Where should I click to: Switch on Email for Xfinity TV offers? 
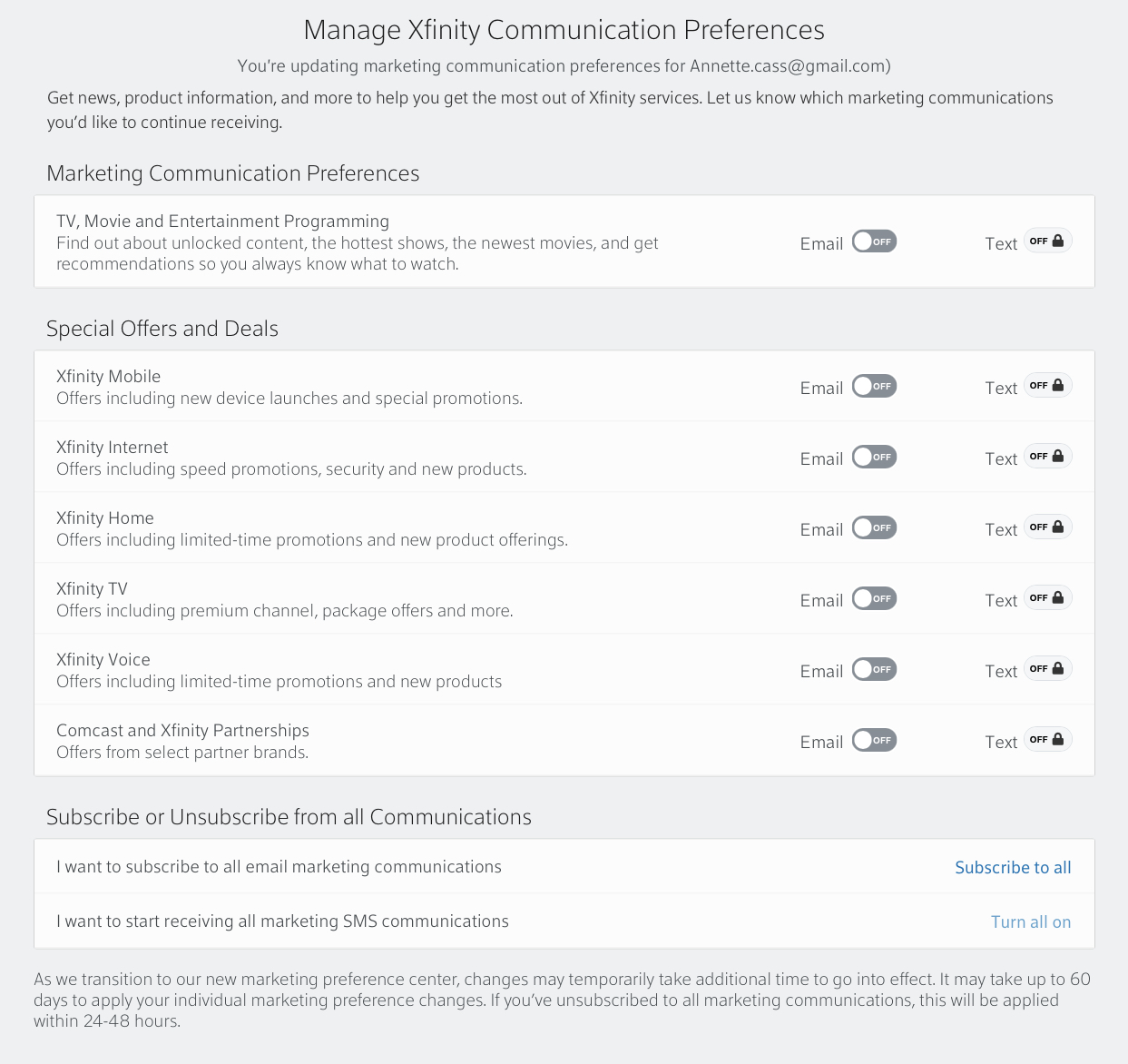coord(874,597)
